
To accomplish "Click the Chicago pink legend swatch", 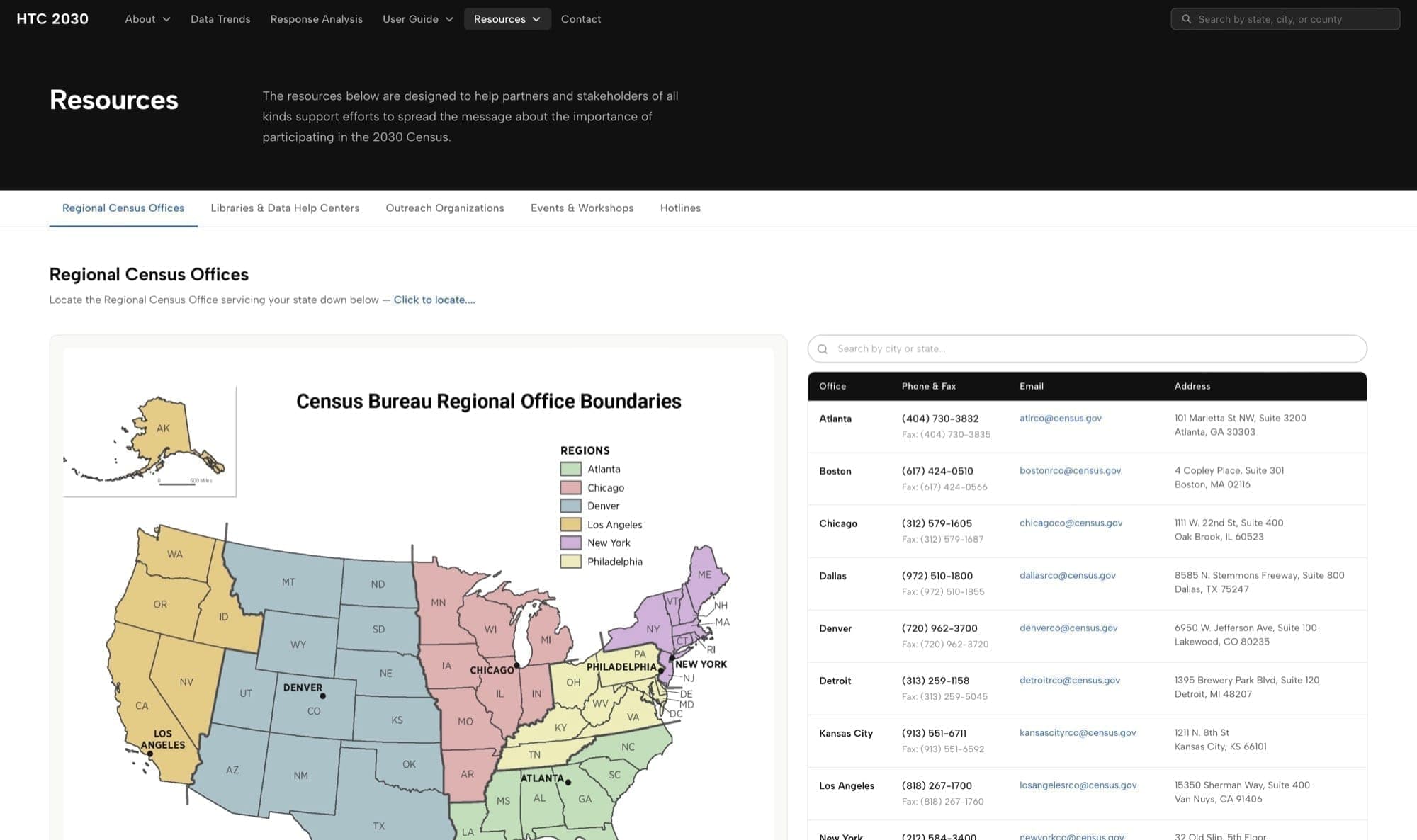I will click(x=571, y=487).
